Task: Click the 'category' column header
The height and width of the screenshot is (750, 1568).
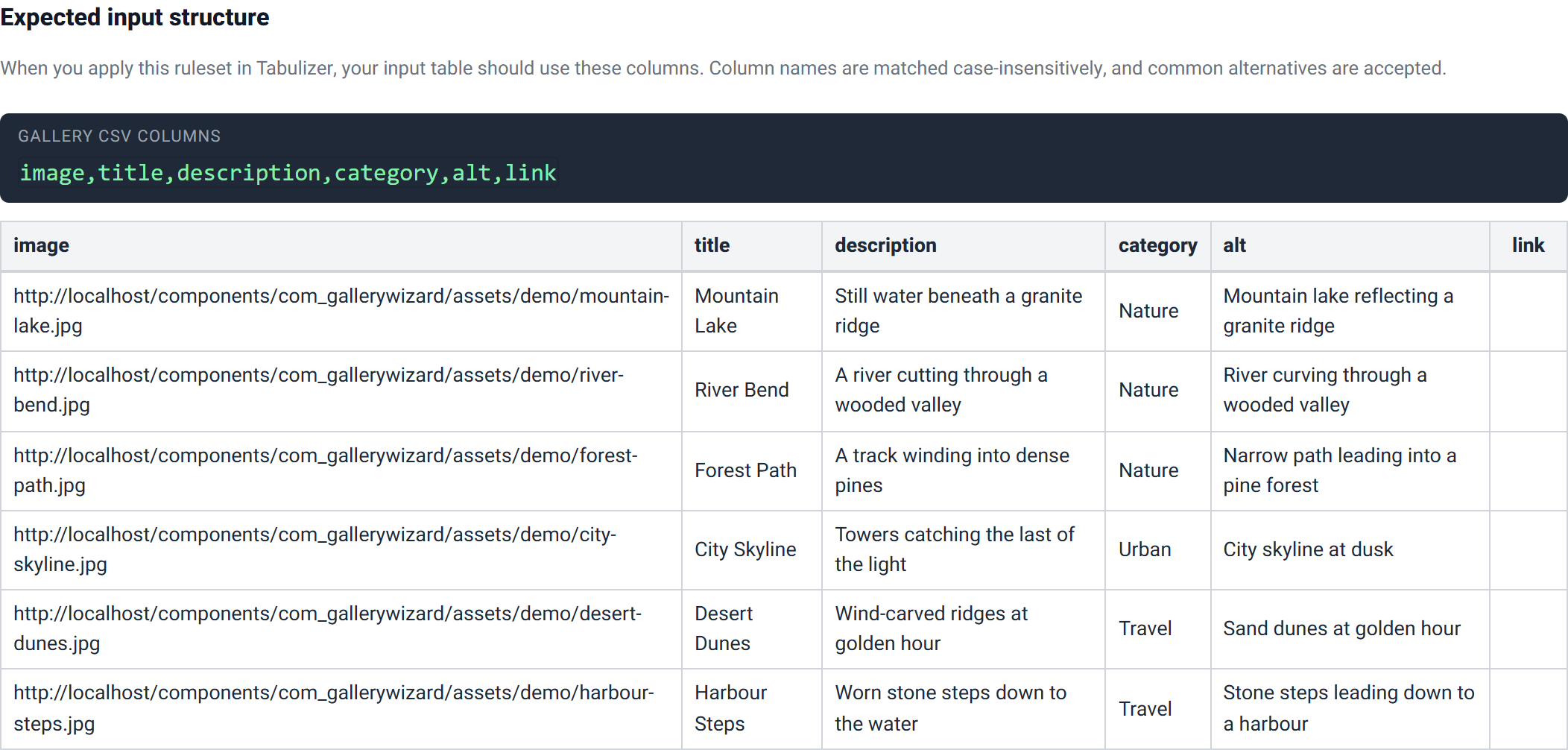Action: [x=1157, y=245]
